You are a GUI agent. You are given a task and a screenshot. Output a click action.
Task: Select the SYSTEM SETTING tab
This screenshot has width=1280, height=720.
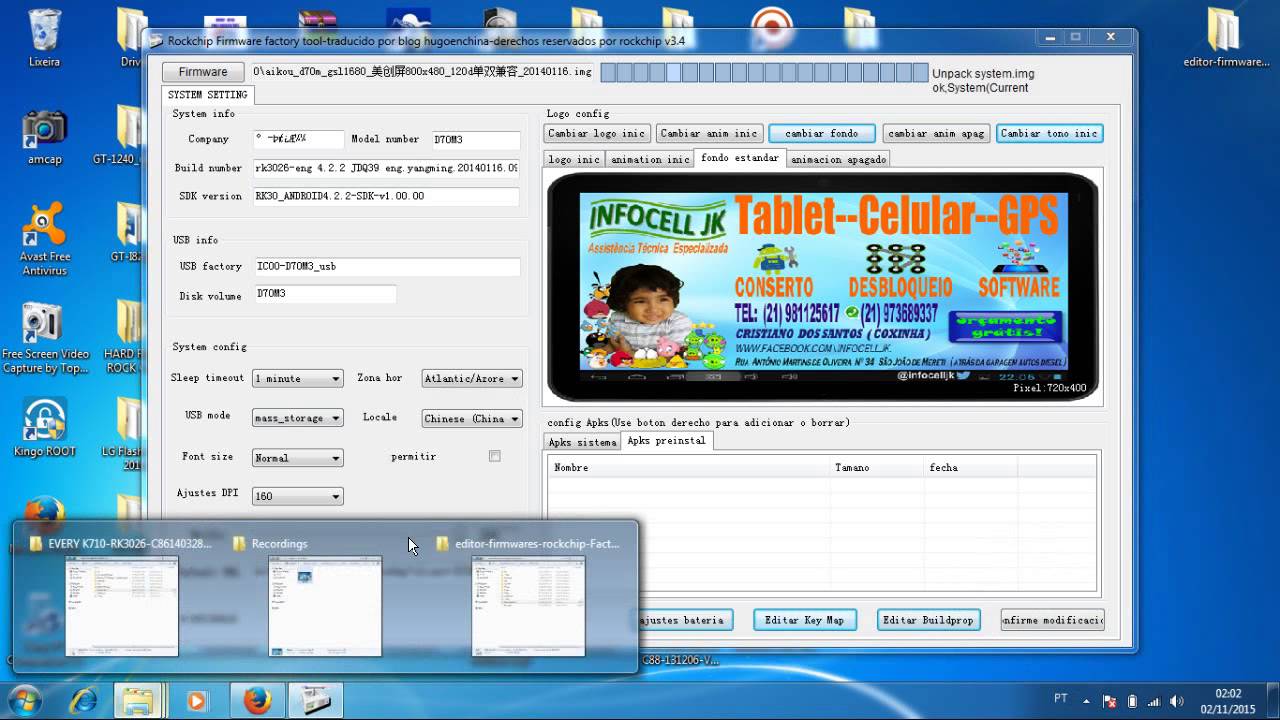tap(207, 95)
